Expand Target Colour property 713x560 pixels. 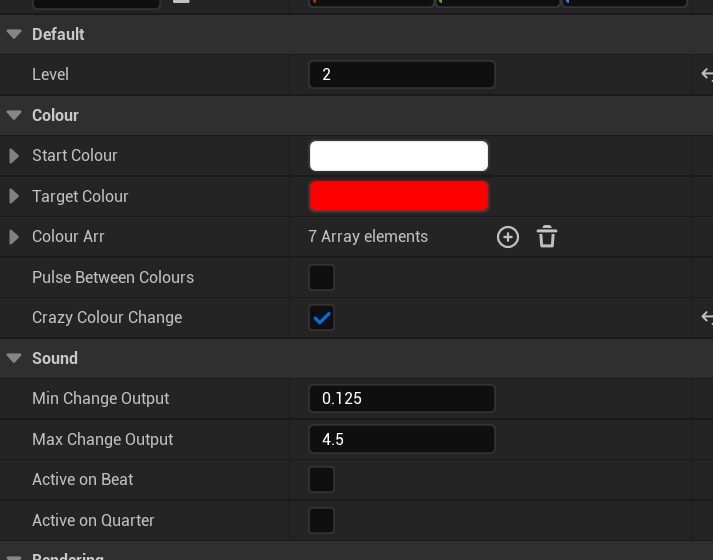[x=14, y=196]
